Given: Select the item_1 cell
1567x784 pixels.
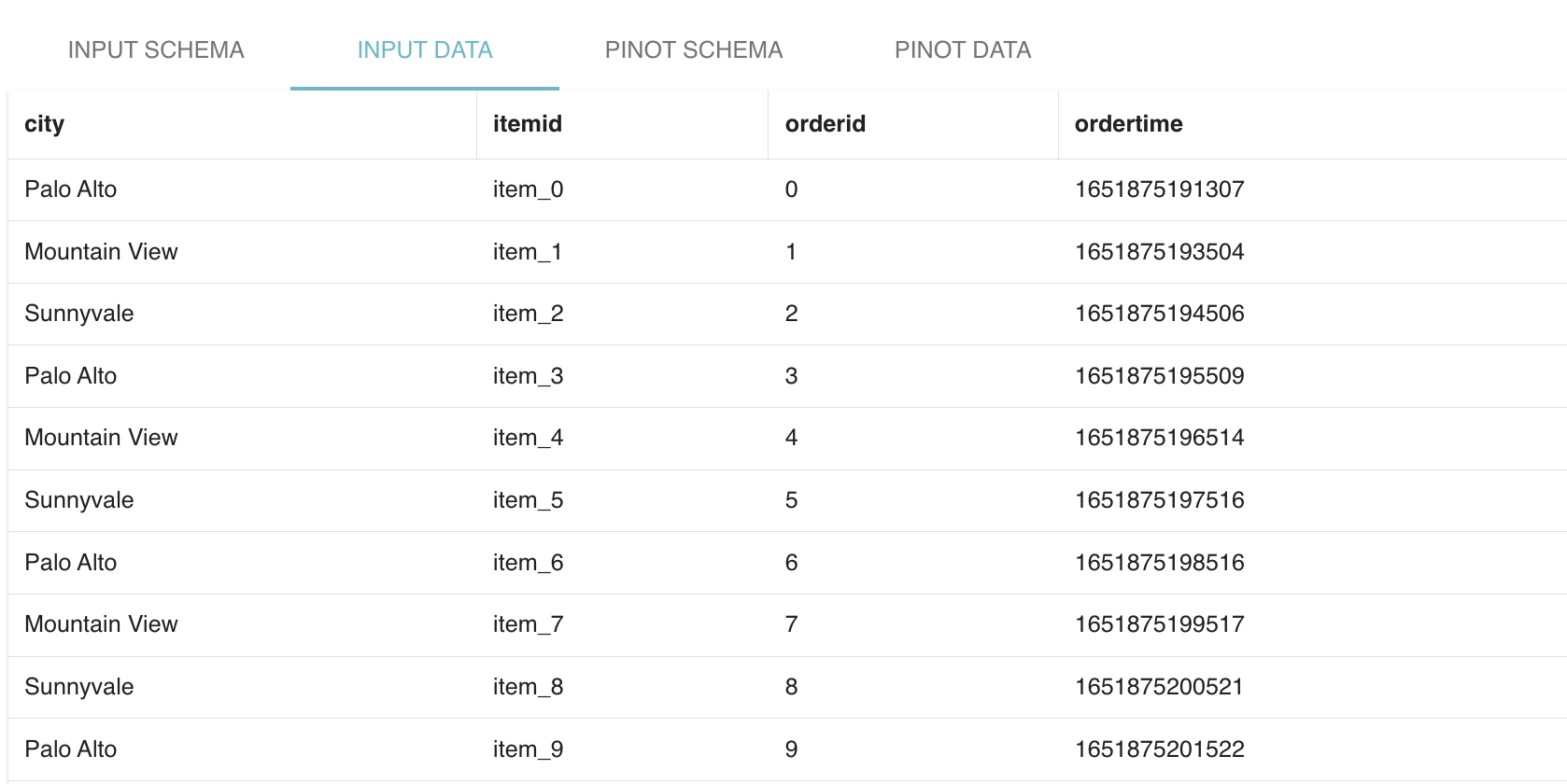Looking at the screenshot, I should (x=623, y=252).
